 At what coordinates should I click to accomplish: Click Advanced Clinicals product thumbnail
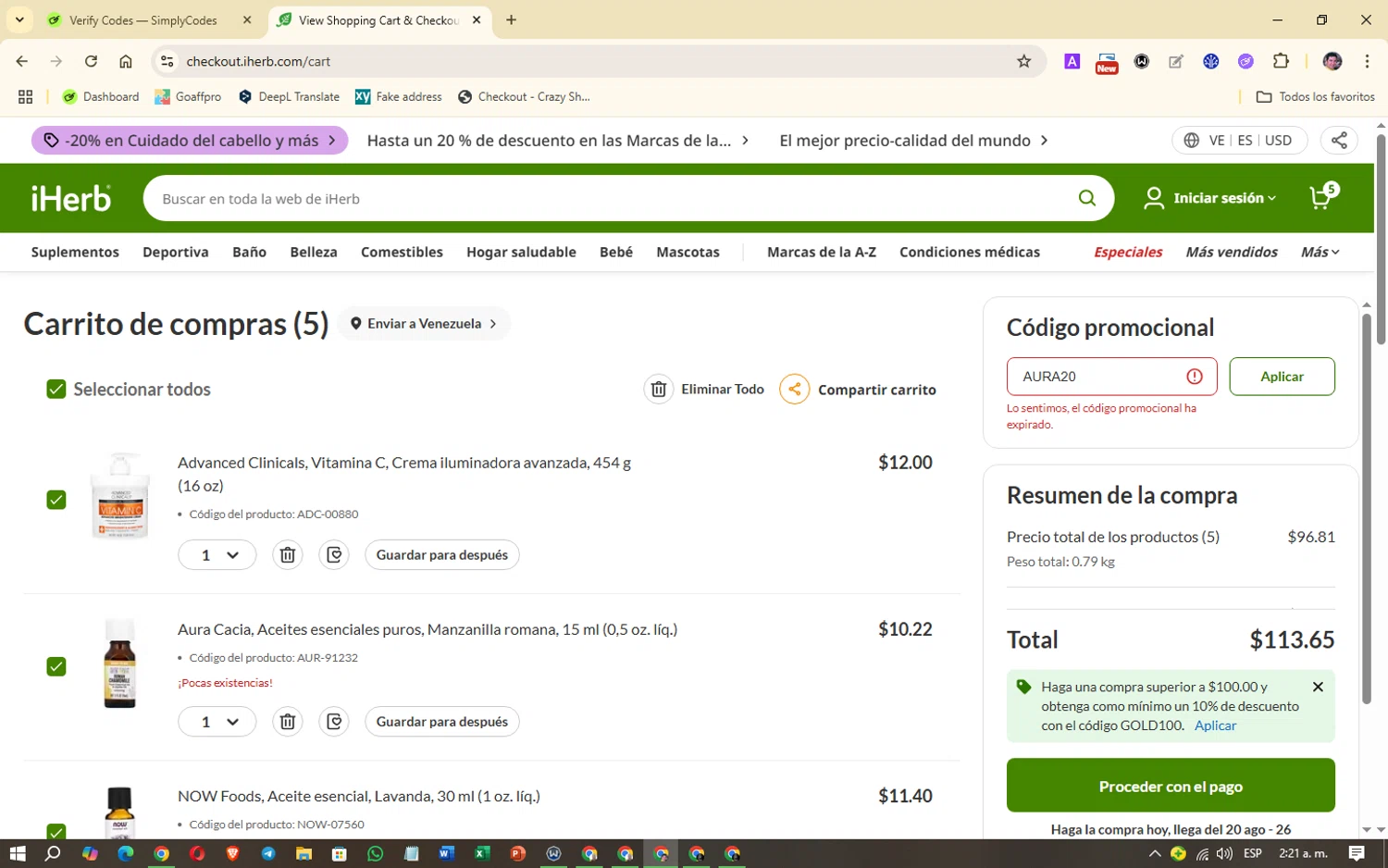click(x=119, y=496)
